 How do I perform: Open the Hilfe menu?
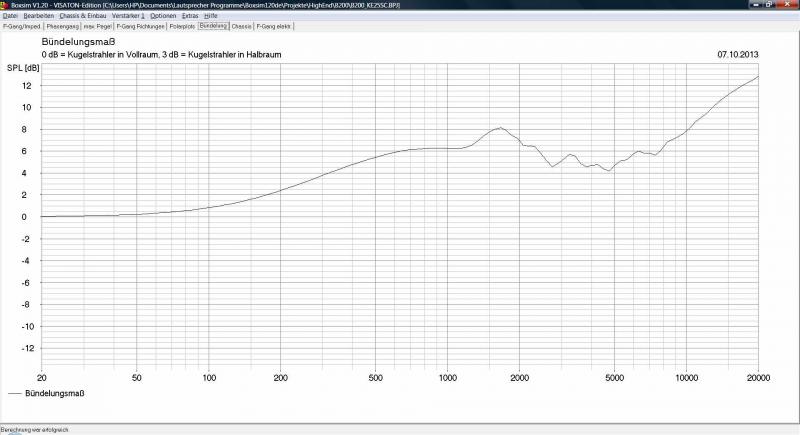tap(211, 16)
